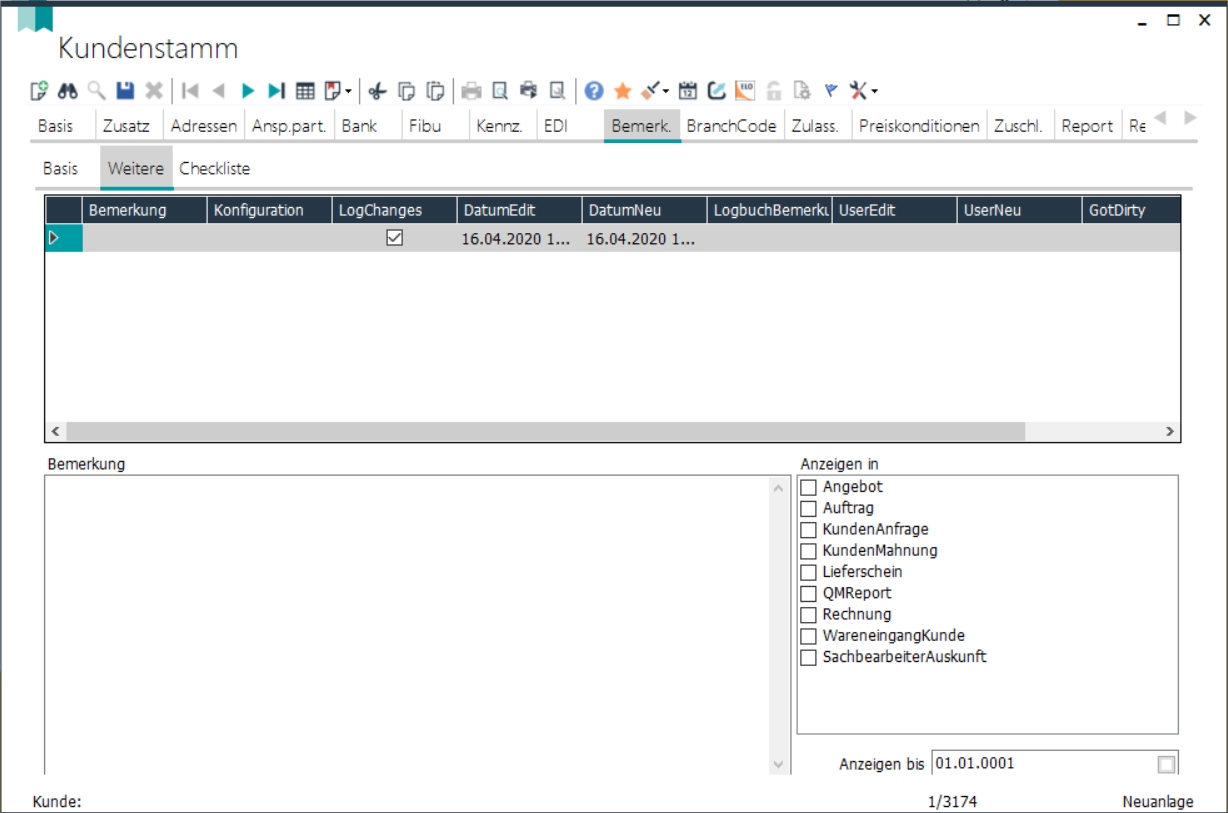
Task: Enable the Angebot checkbox
Action: click(809, 487)
